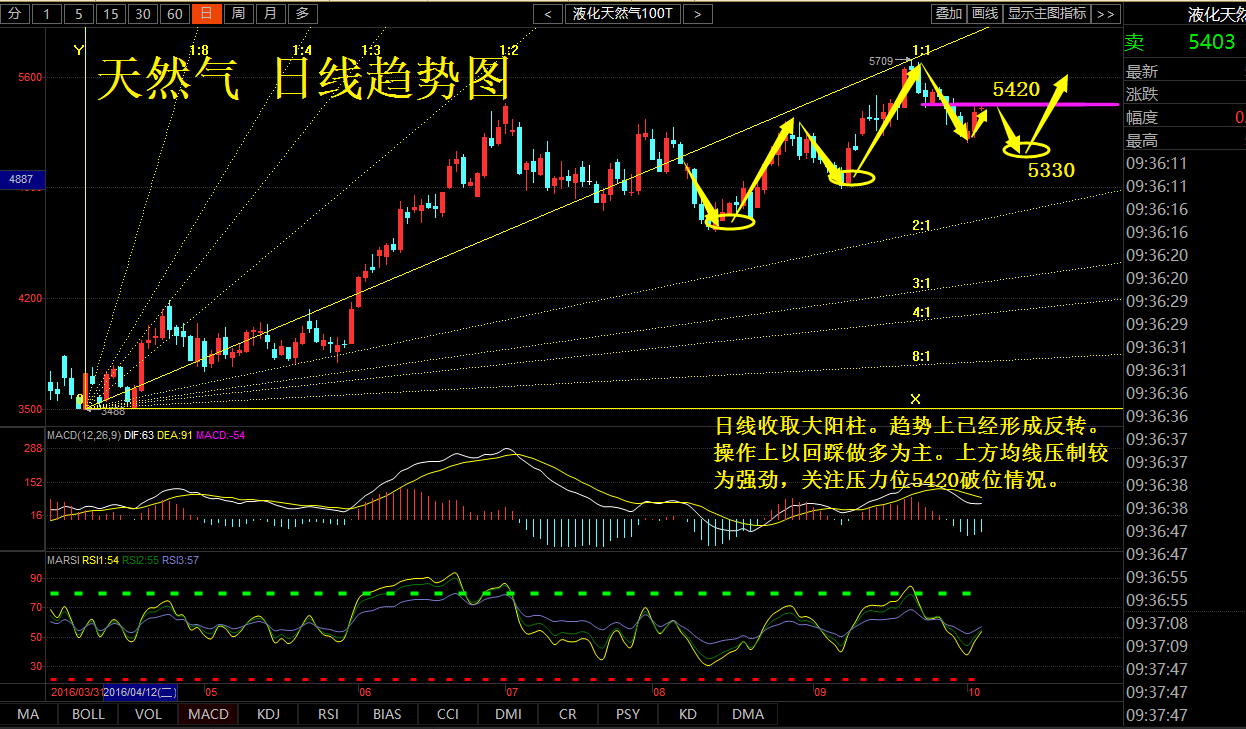Screen dimensions: 1246x729
Task: Click the 2:1 Gann line label
Action: click(921, 226)
